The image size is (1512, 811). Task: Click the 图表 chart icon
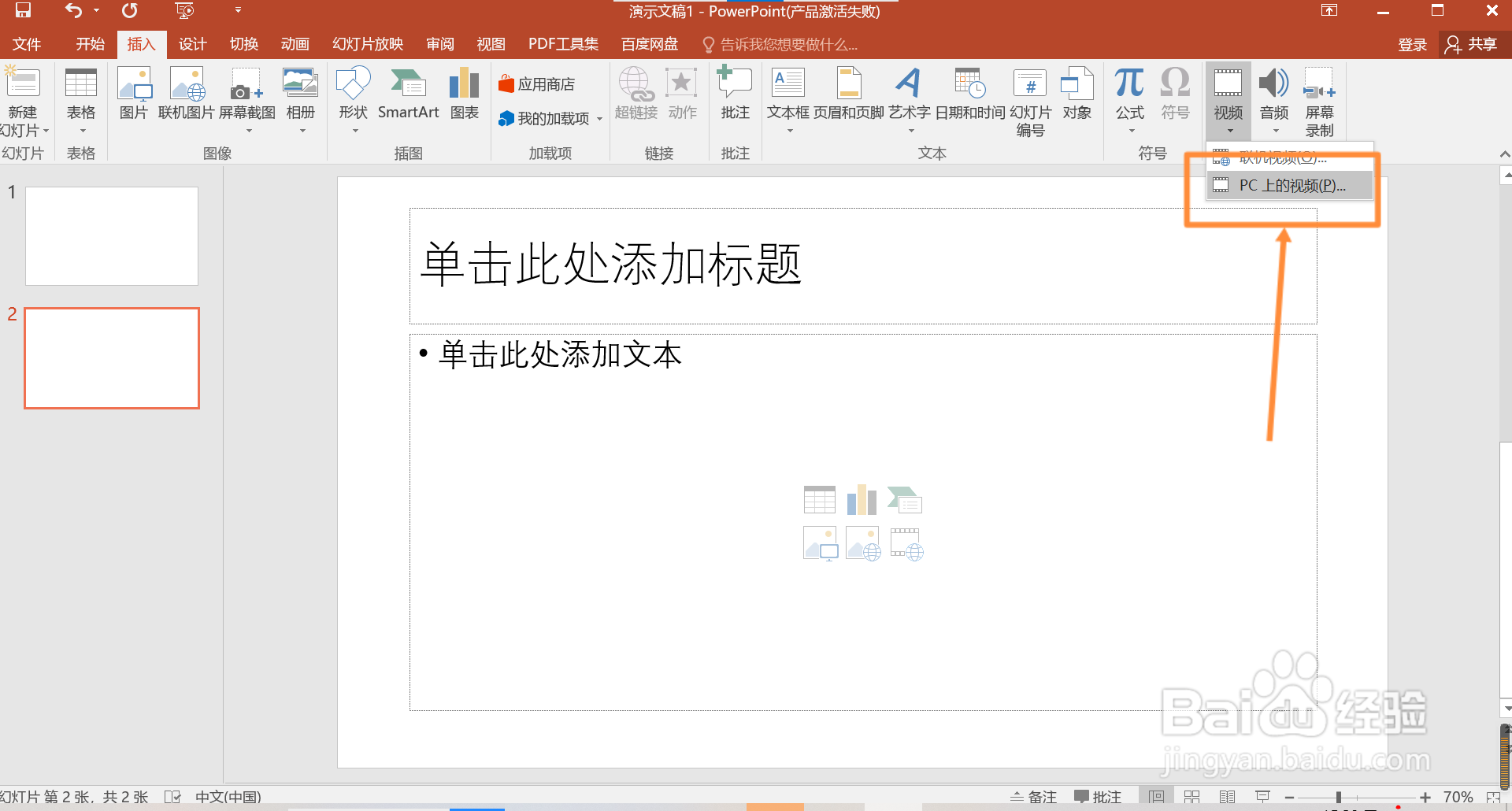pyautogui.click(x=464, y=94)
